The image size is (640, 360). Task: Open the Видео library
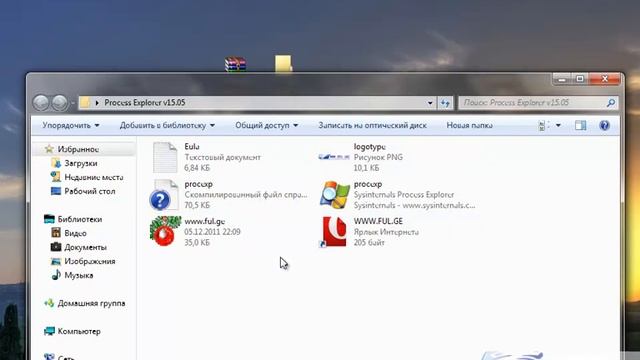[x=76, y=233]
